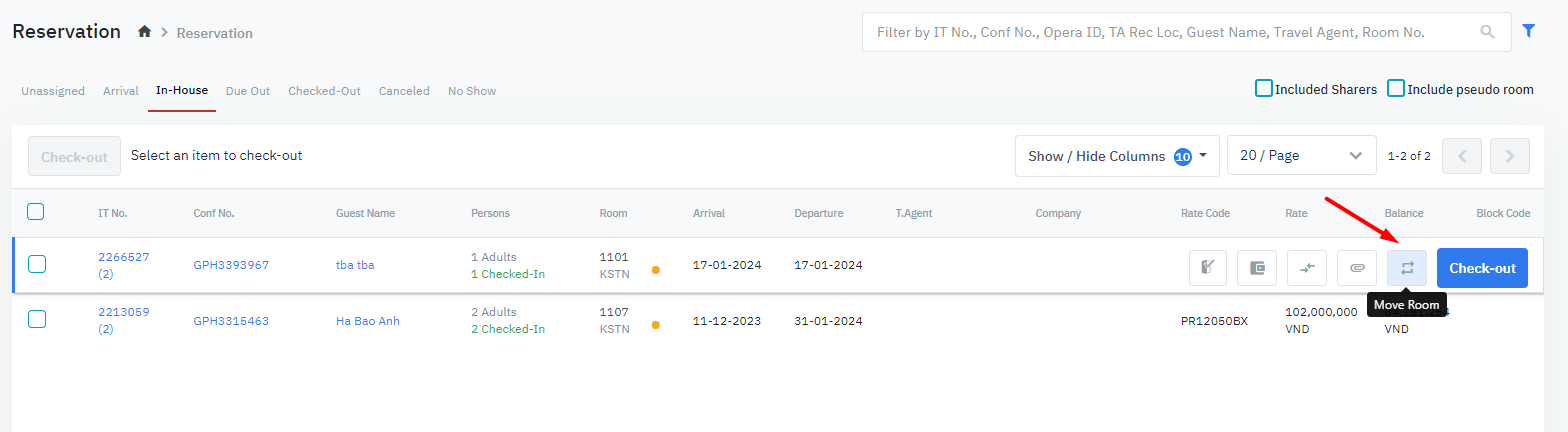Click the merge arrows icon in first row
This screenshot has width=1568, height=432.
tap(1307, 268)
